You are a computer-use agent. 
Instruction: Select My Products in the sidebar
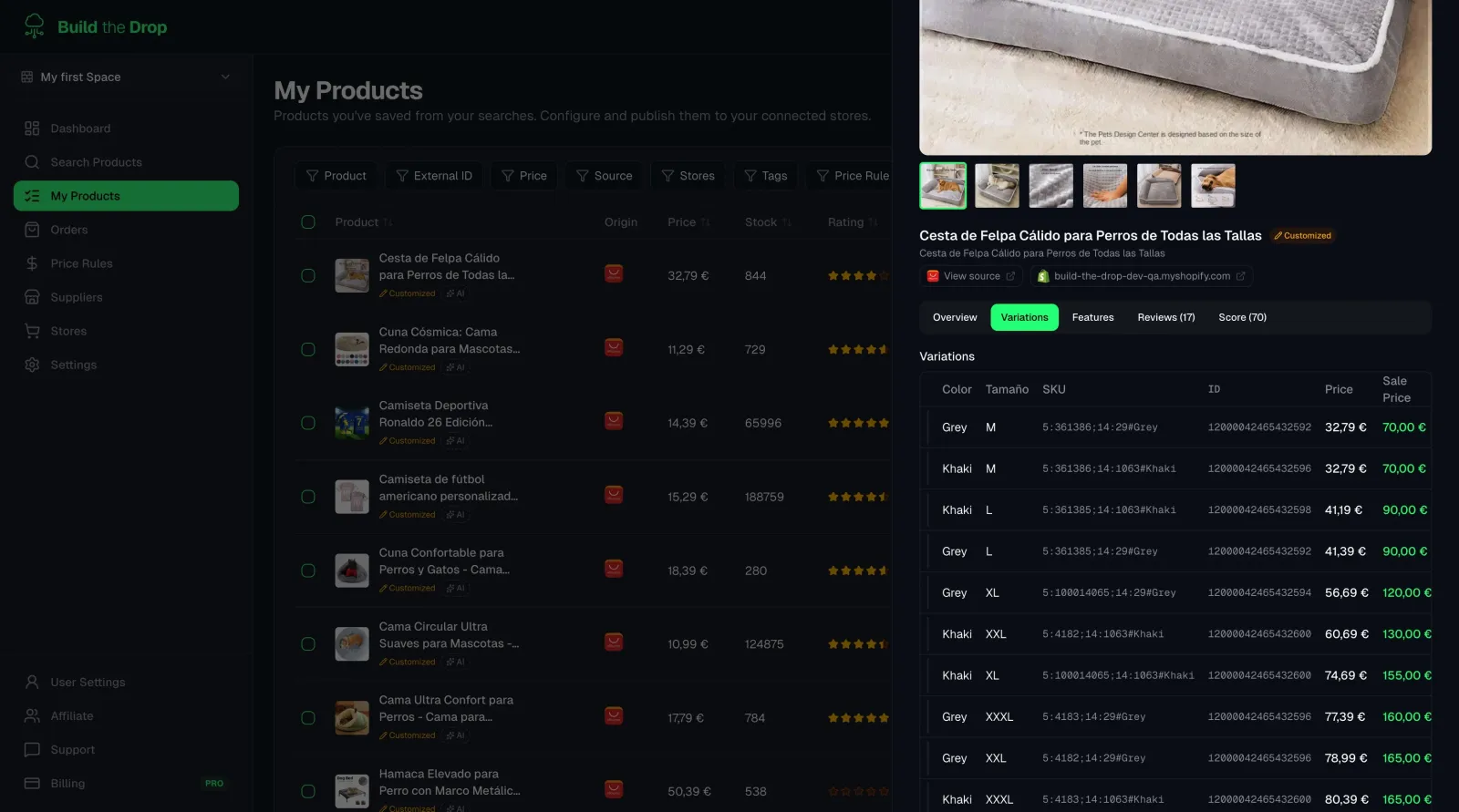(x=126, y=196)
